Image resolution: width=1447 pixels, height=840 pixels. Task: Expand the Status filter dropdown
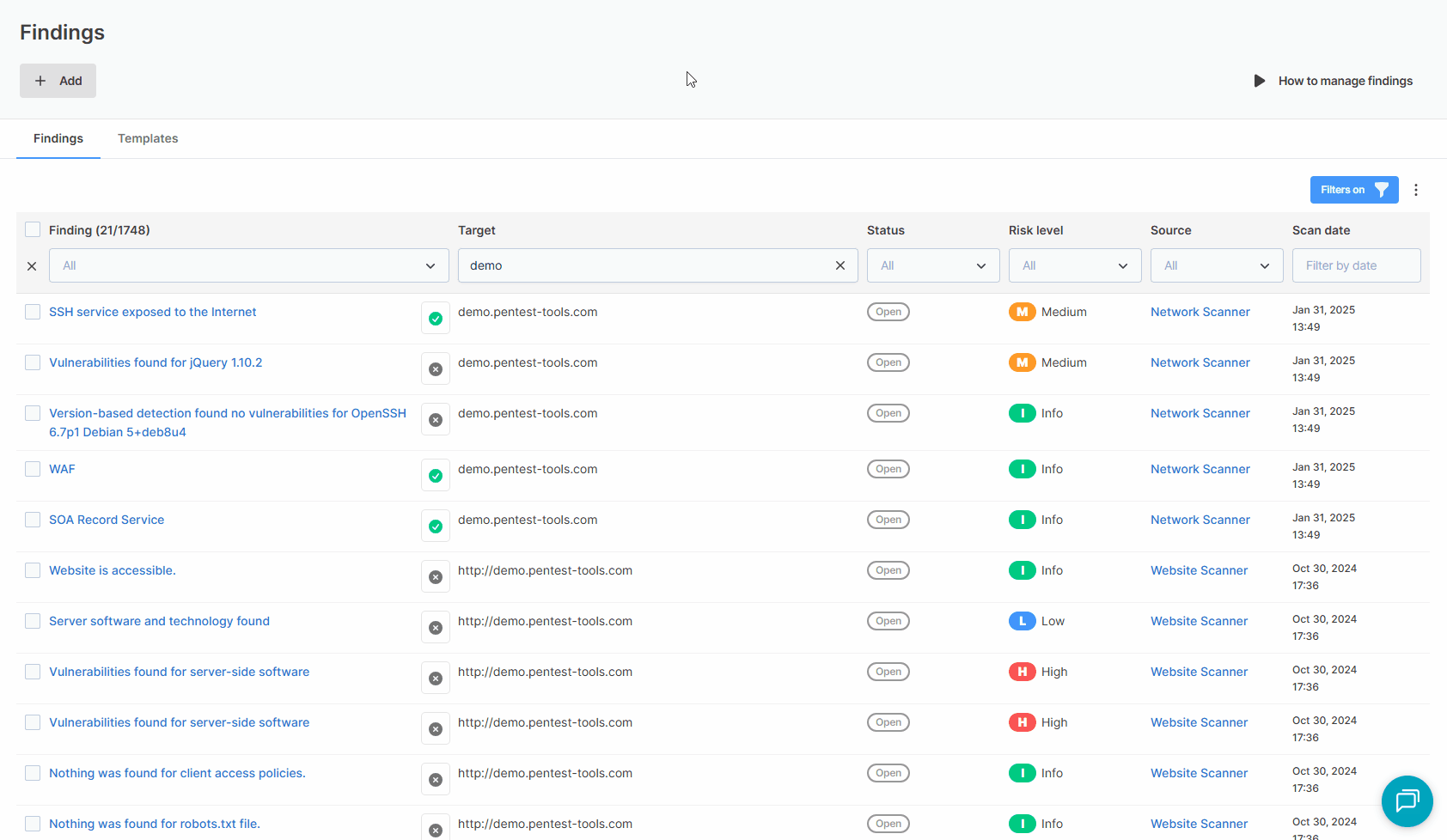tap(932, 265)
